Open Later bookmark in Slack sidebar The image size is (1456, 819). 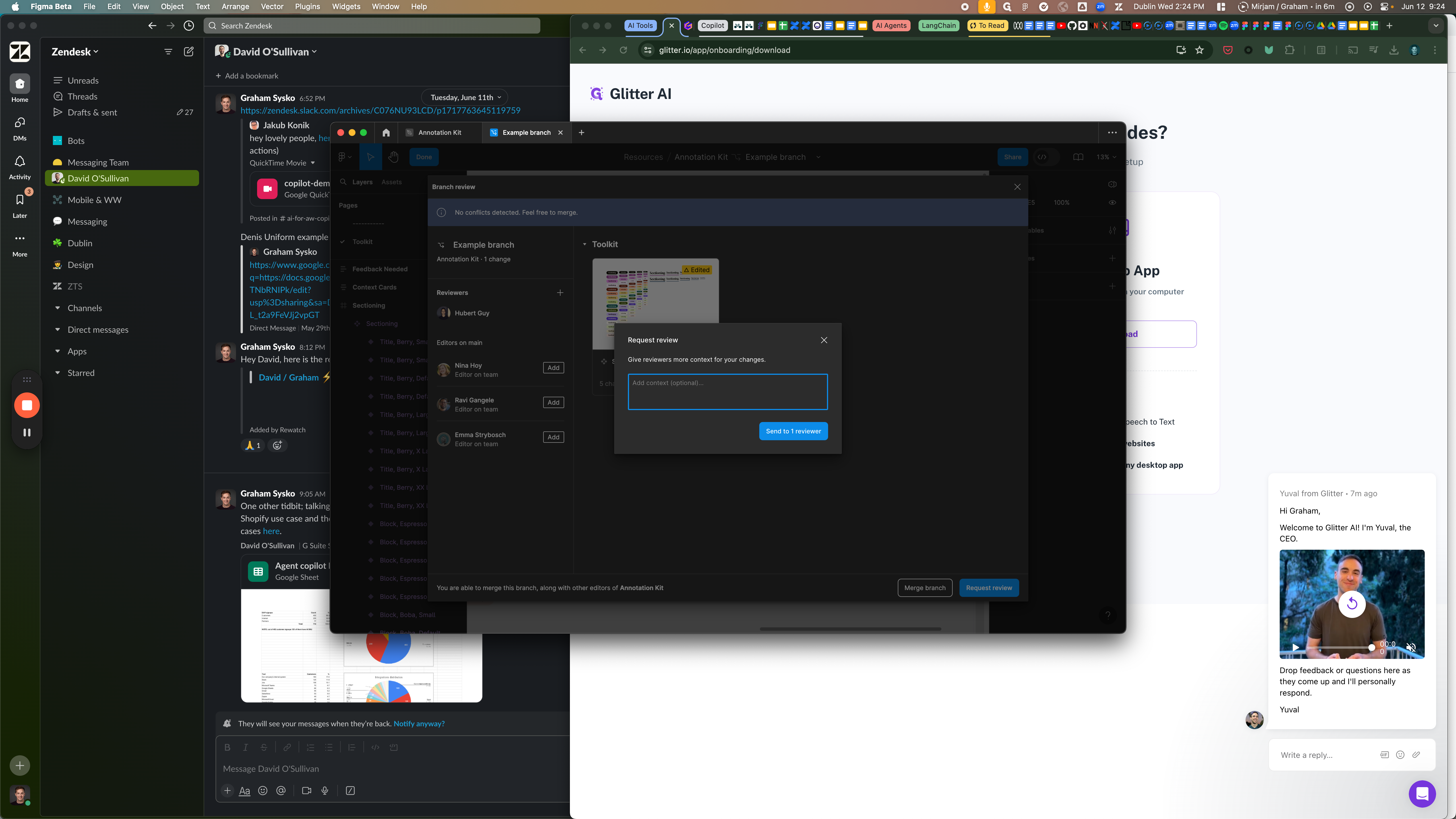(20, 206)
